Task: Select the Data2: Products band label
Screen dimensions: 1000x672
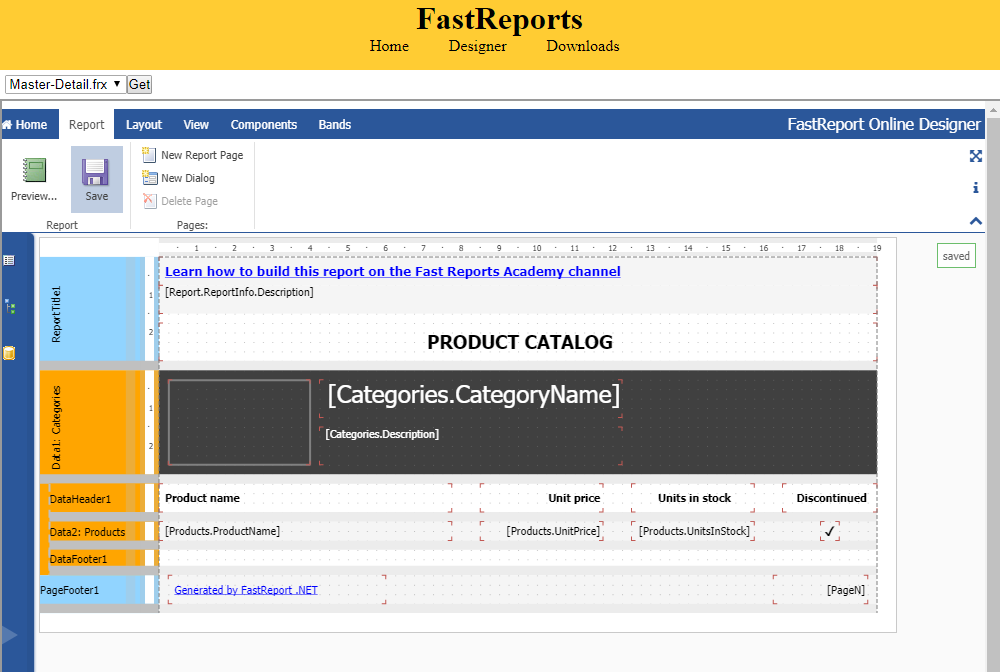Action: tap(87, 532)
